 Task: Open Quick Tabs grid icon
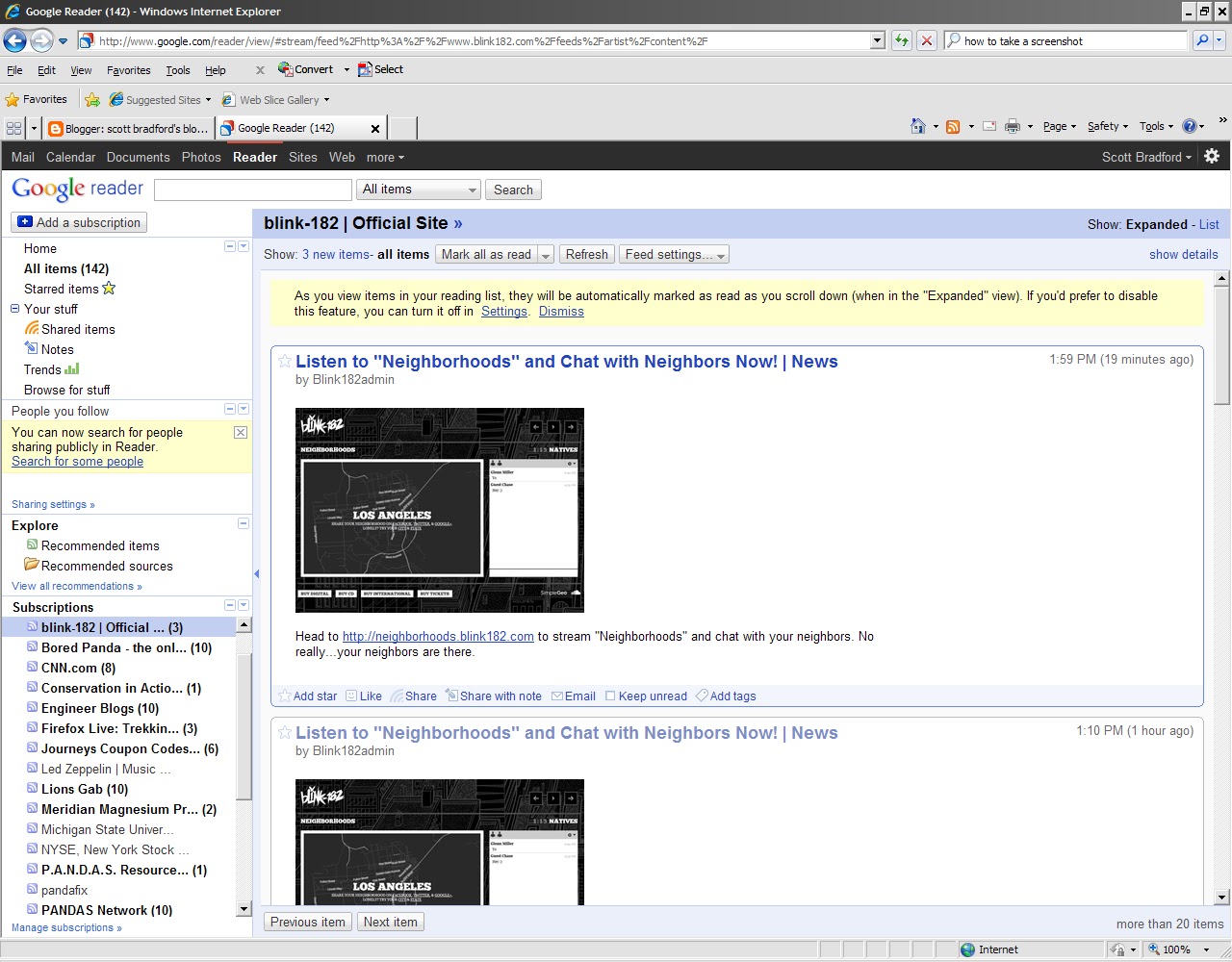[x=13, y=128]
